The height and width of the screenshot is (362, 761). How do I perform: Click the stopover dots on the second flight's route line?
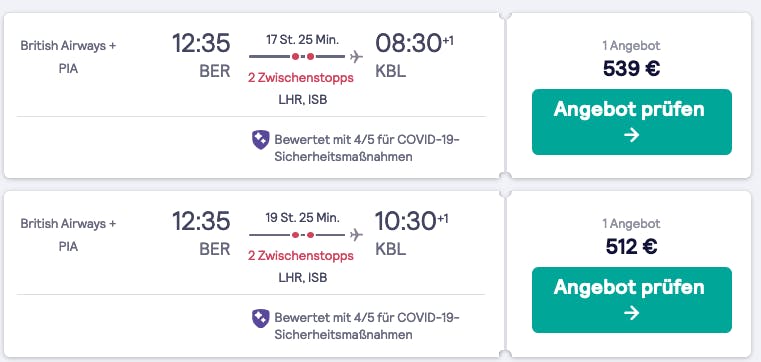(302, 235)
